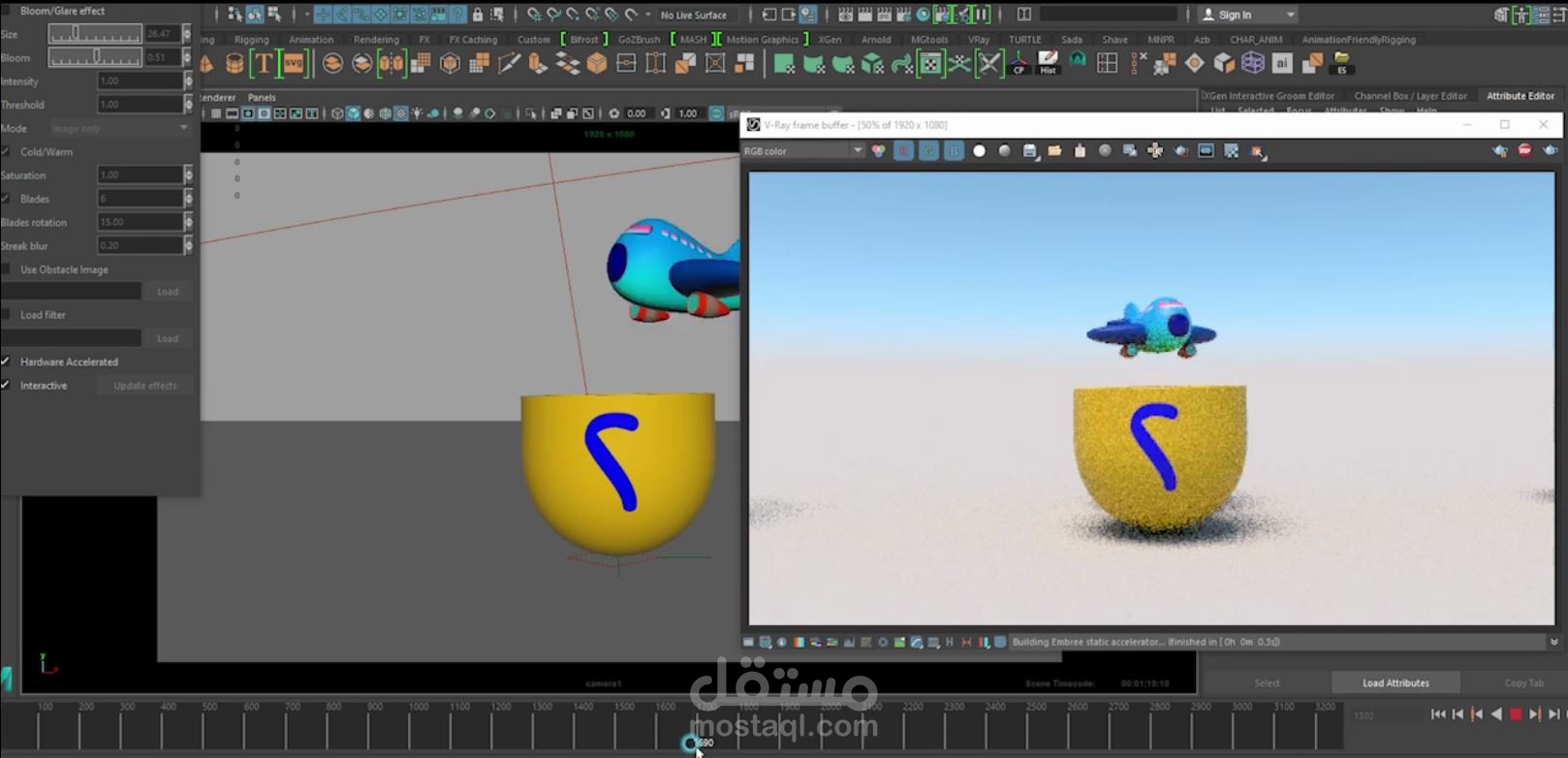Click the Hist shelf icon
Screen dimensions: 1568x758
point(1048,63)
